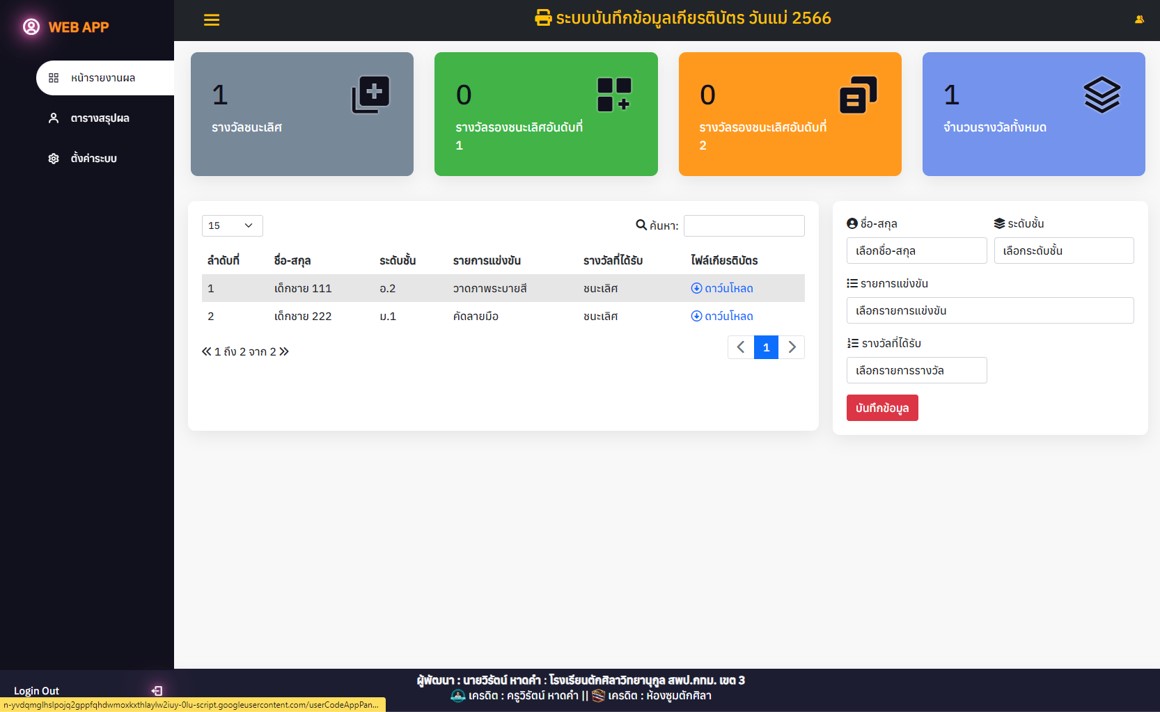The height and width of the screenshot is (712, 1160).
Task: Open the rows-per-page dropdown showing 15
Action: (232, 226)
